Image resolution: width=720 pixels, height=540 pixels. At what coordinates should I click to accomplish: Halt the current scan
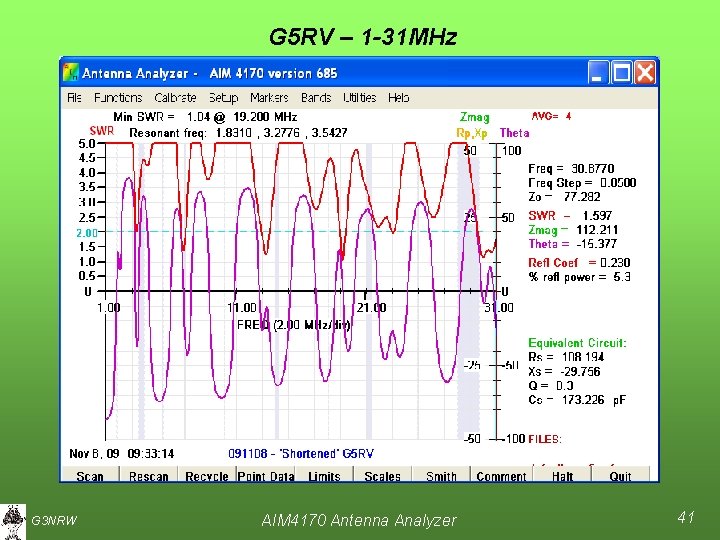click(562, 476)
